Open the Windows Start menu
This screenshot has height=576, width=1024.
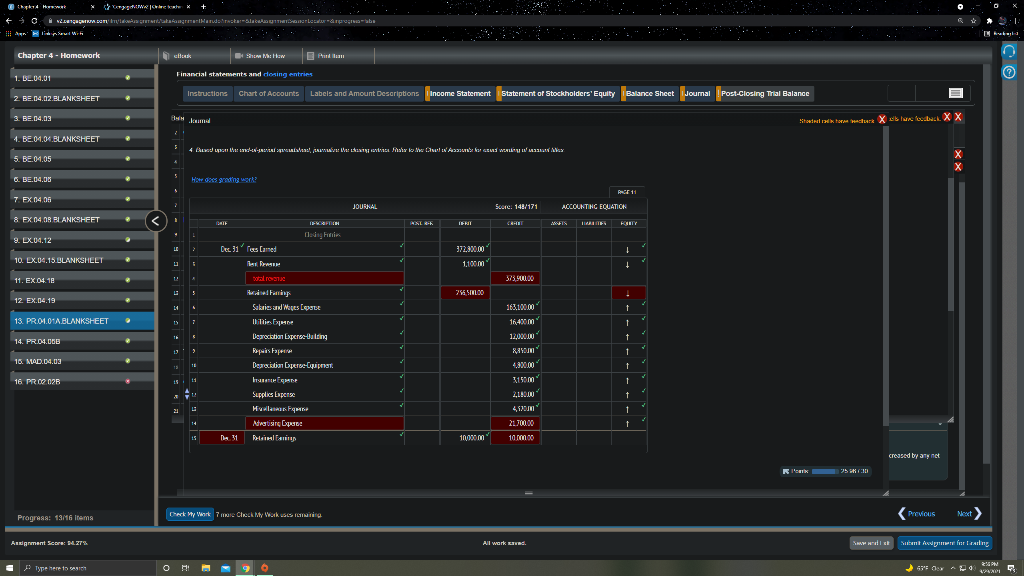9,568
